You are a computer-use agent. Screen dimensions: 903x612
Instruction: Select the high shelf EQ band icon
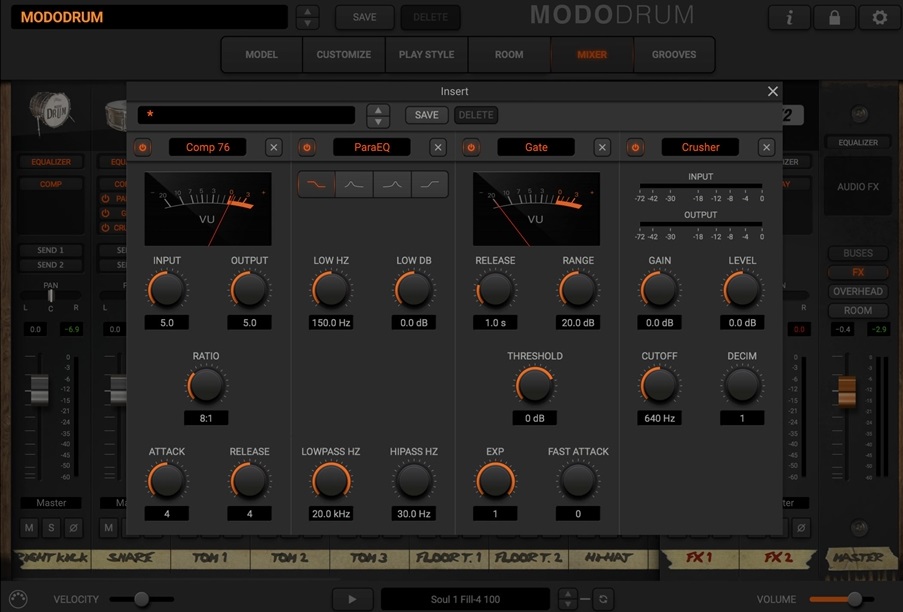pos(430,185)
